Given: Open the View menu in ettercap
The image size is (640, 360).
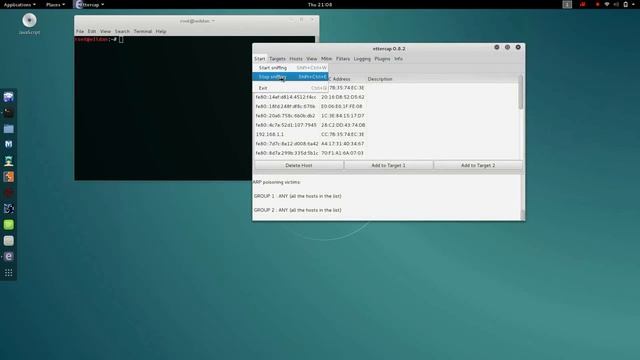Looking at the screenshot, I should [x=311, y=59].
